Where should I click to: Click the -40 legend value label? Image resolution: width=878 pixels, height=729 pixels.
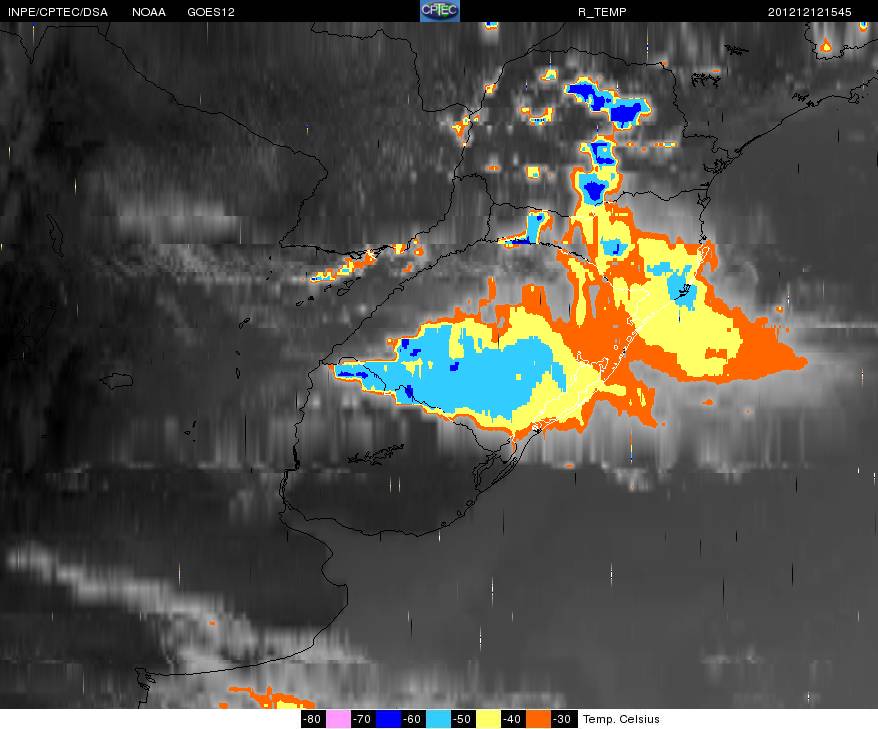point(513,719)
